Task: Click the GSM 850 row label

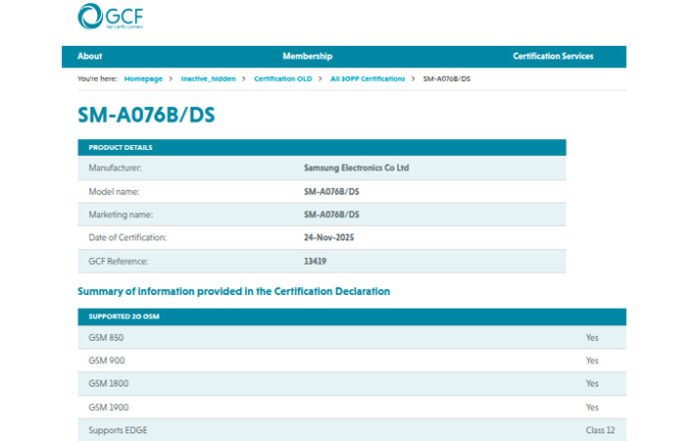Action: [x=106, y=338]
